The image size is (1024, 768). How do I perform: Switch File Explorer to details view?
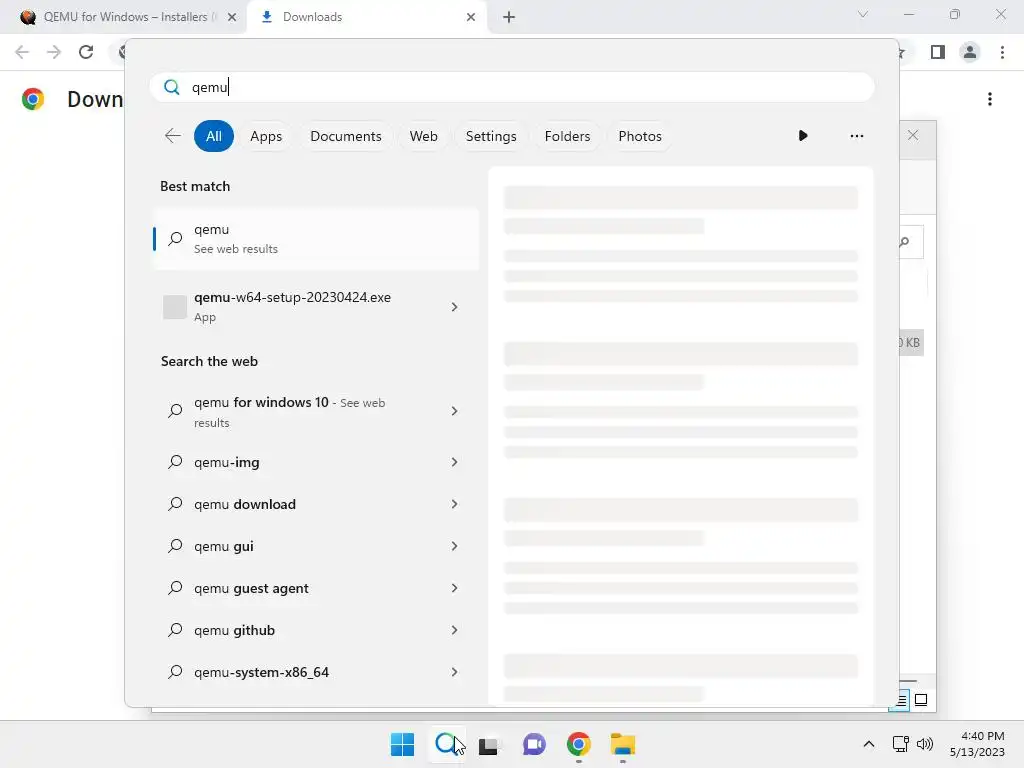901,700
